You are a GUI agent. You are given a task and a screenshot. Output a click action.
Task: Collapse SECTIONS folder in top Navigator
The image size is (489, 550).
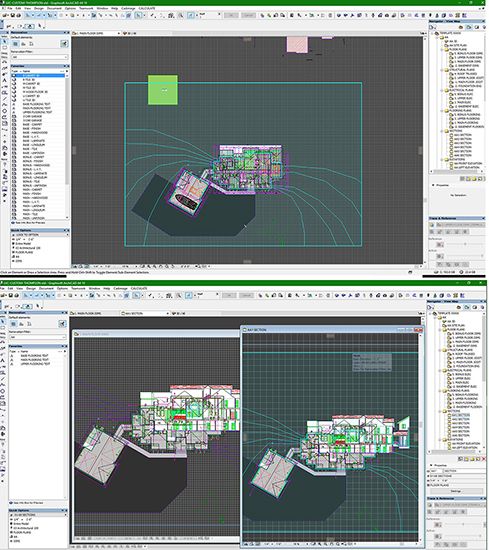(x=442, y=131)
